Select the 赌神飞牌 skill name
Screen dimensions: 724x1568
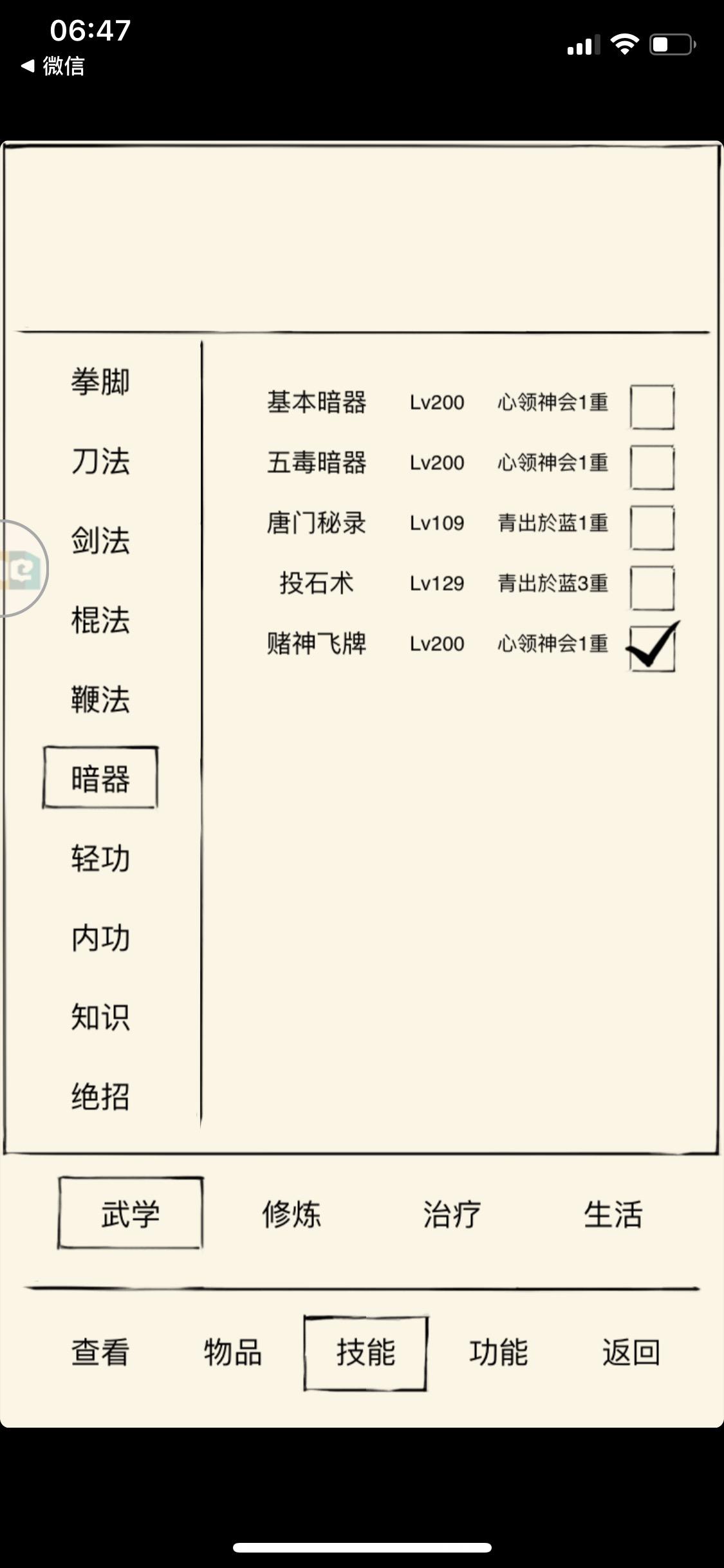(x=317, y=643)
